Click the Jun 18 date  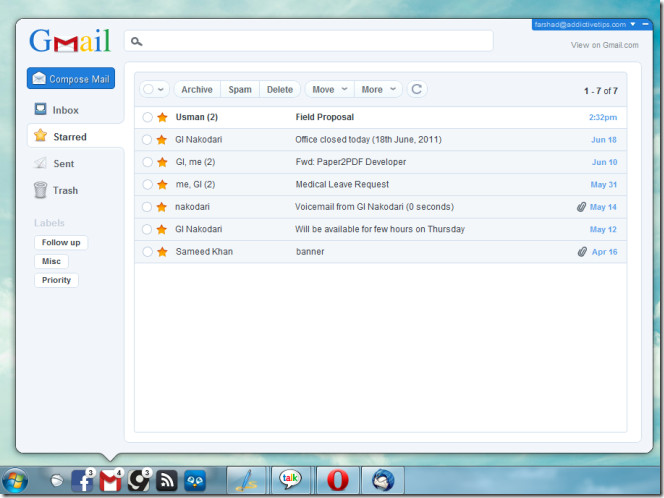pos(604,140)
